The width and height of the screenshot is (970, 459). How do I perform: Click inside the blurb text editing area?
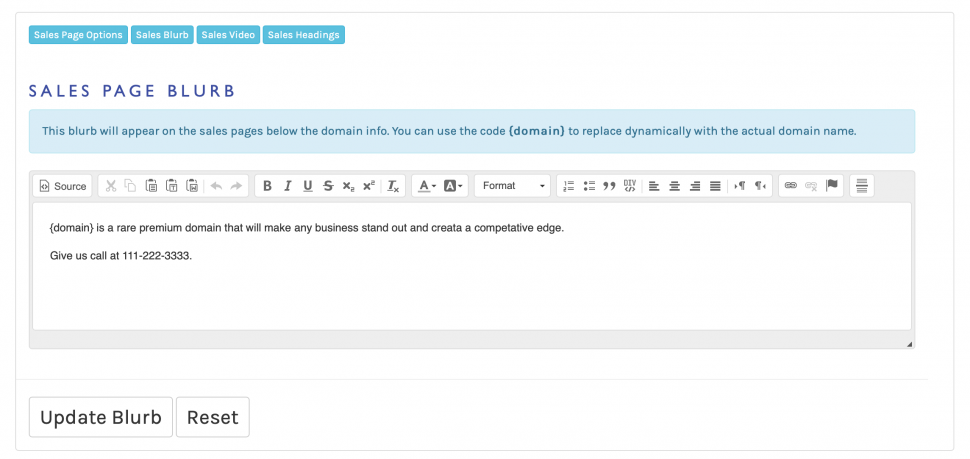470,290
